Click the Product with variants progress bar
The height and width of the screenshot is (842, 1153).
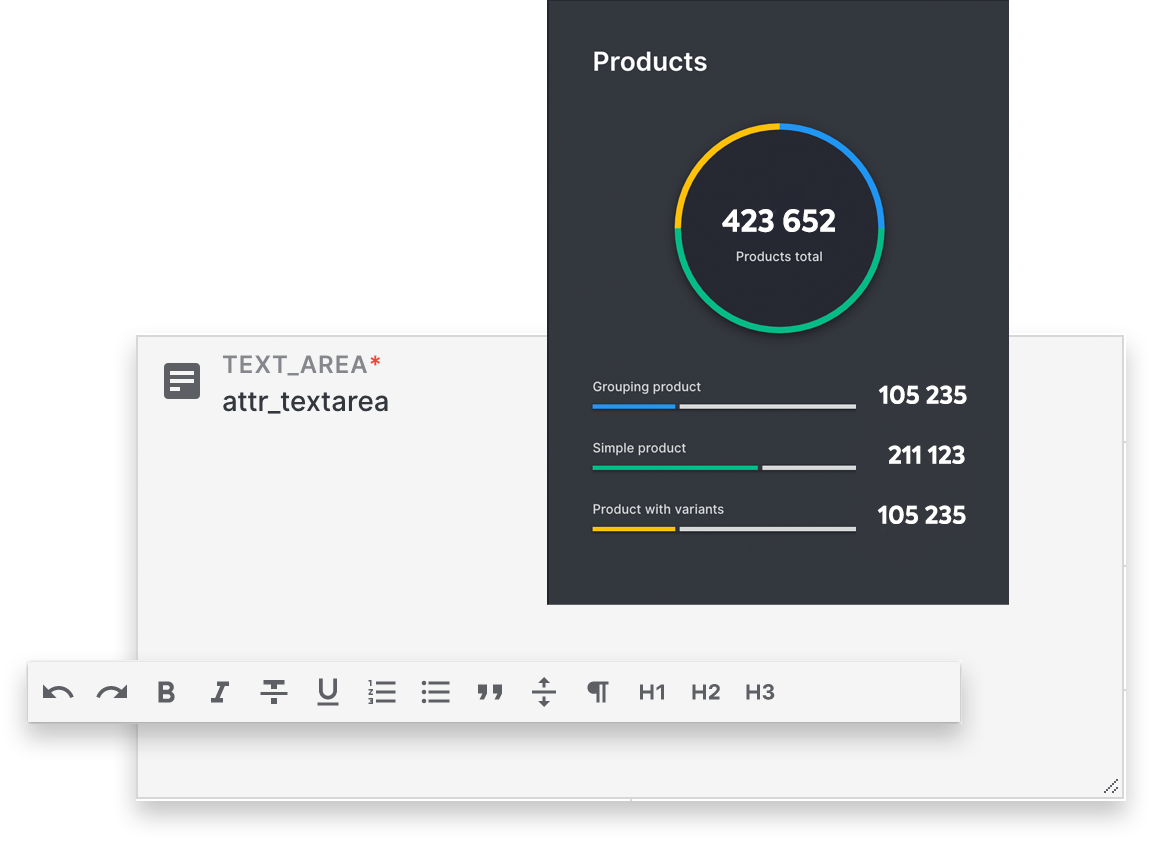724,528
